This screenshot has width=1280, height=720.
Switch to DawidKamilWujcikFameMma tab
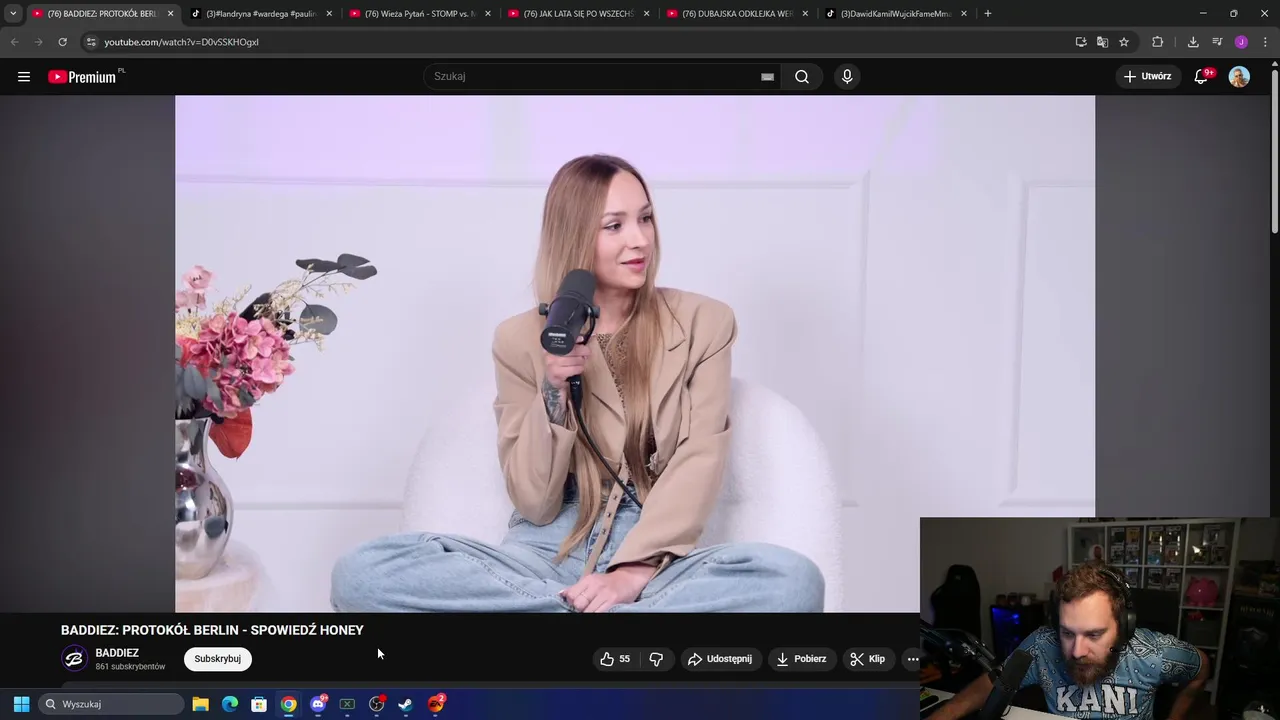[x=896, y=14]
